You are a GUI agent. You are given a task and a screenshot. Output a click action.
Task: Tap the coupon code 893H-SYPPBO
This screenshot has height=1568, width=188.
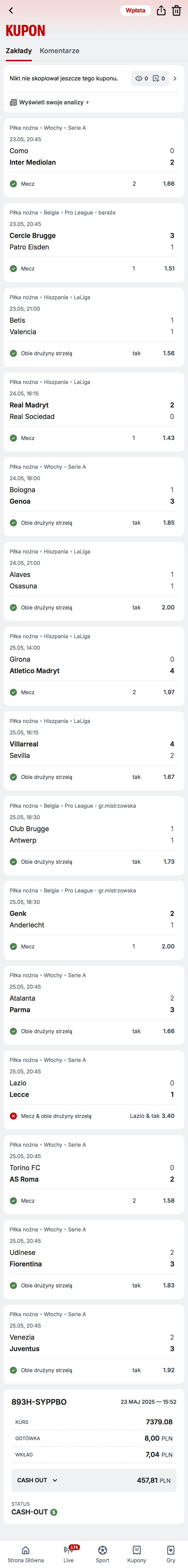coord(39,1402)
